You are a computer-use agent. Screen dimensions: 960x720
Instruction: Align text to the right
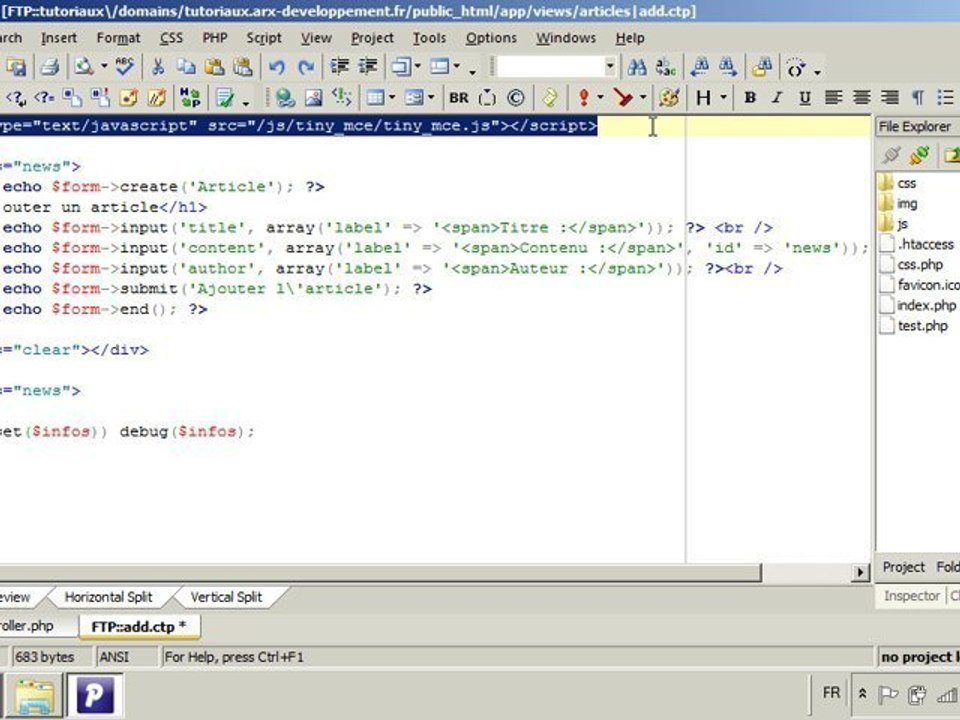(x=890, y=97)
